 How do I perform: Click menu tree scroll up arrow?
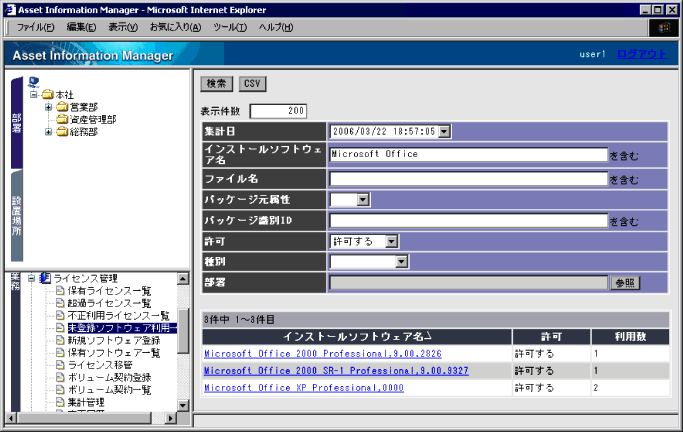pos(183,278)
